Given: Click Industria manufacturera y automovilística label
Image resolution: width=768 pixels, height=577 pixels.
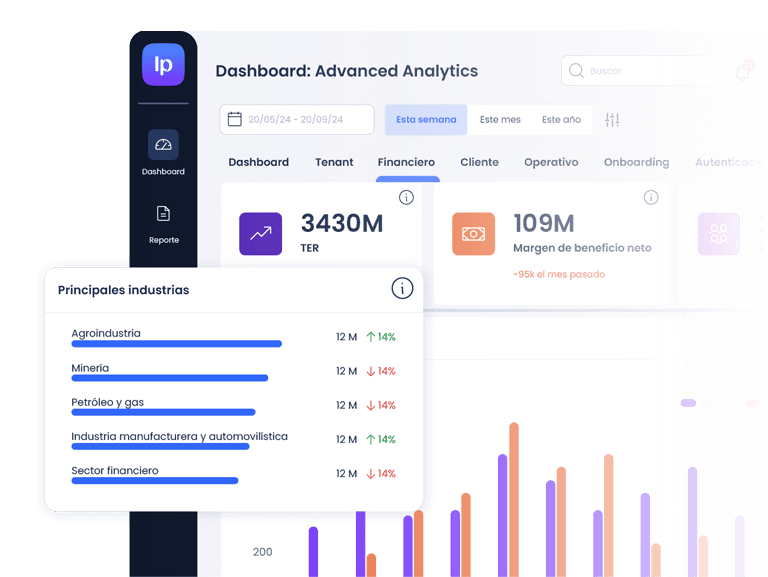Looking at the screenshot, I should pos(179,436).
